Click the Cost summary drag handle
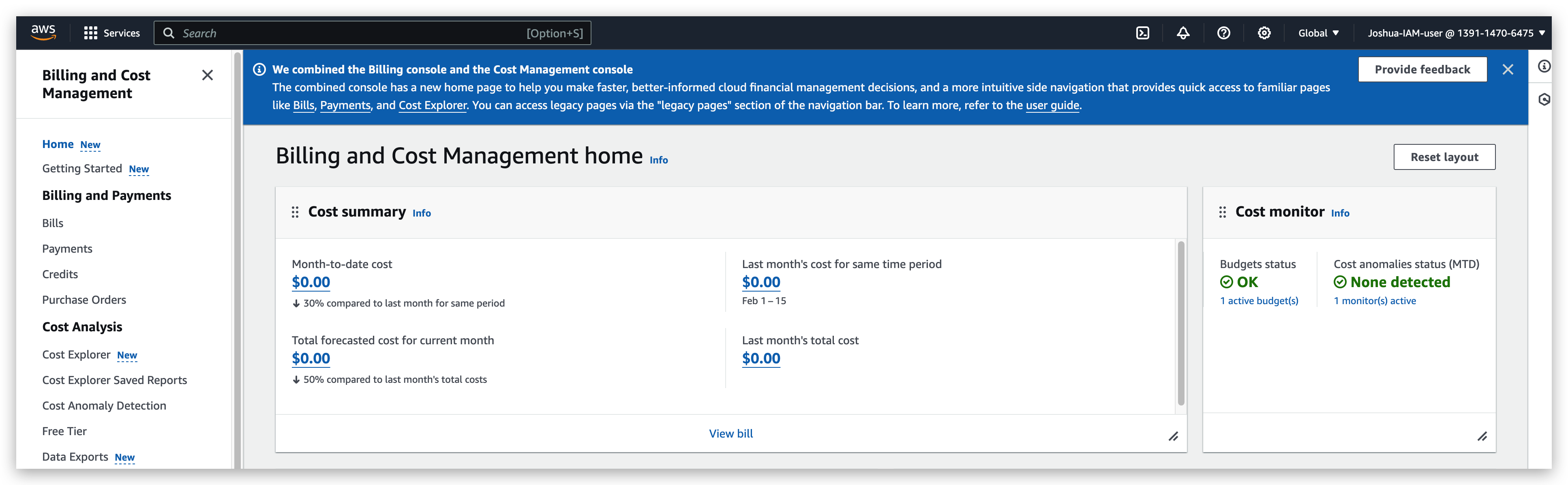 point(295,212)
